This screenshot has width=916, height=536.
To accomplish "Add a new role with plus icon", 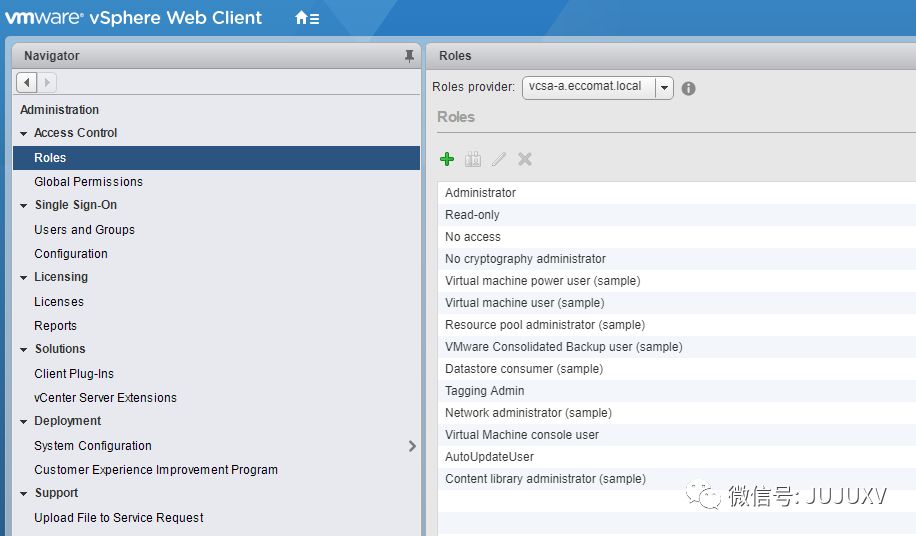I will coord(447,159).
